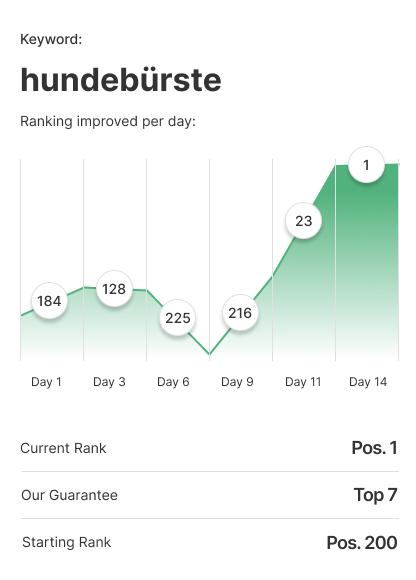The image size is (416, 580).
Task: Click the Day 3 axis label
Action: pyautogui.click(x=109, y=382)
